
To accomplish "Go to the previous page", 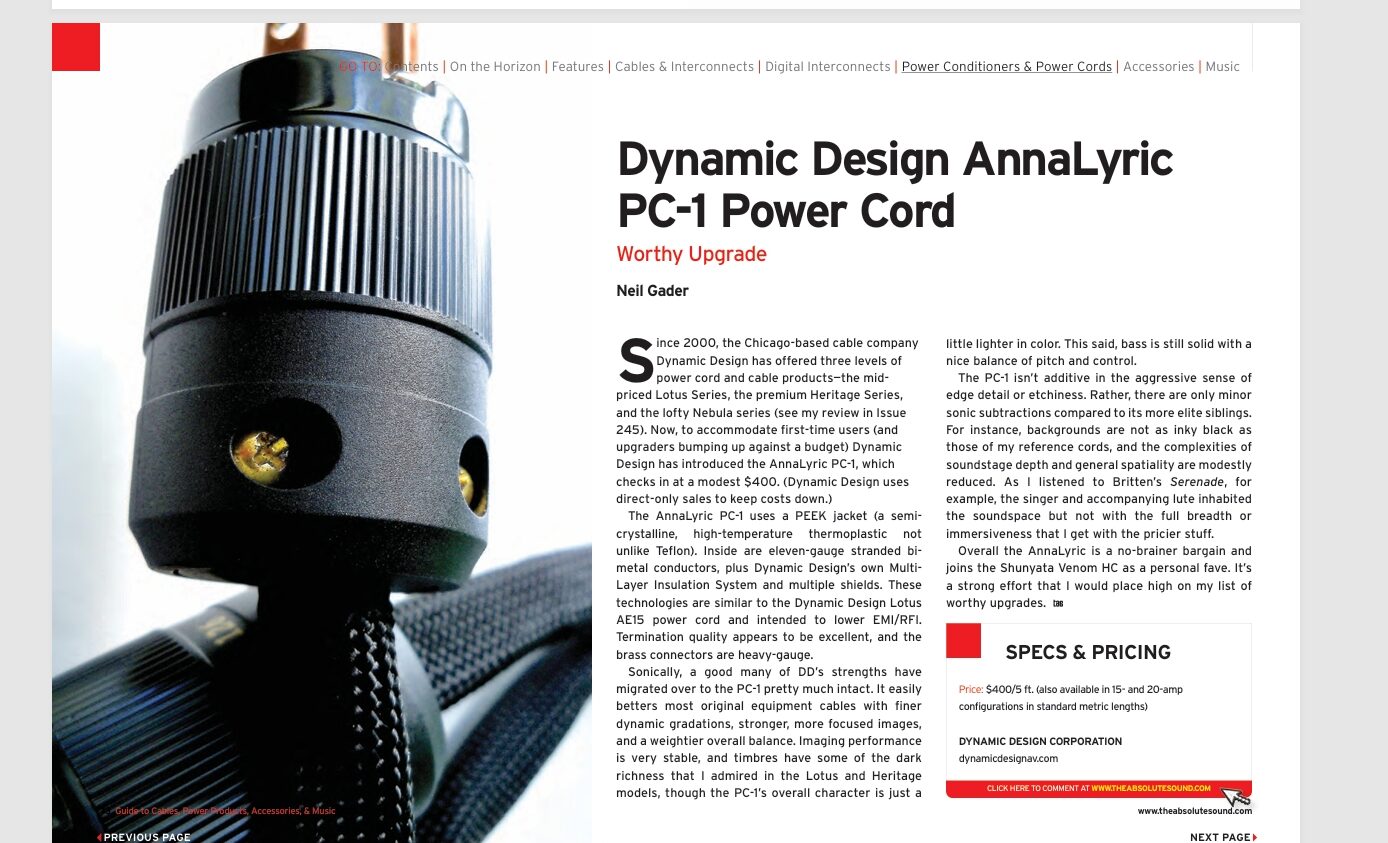I will pos(144,837).
